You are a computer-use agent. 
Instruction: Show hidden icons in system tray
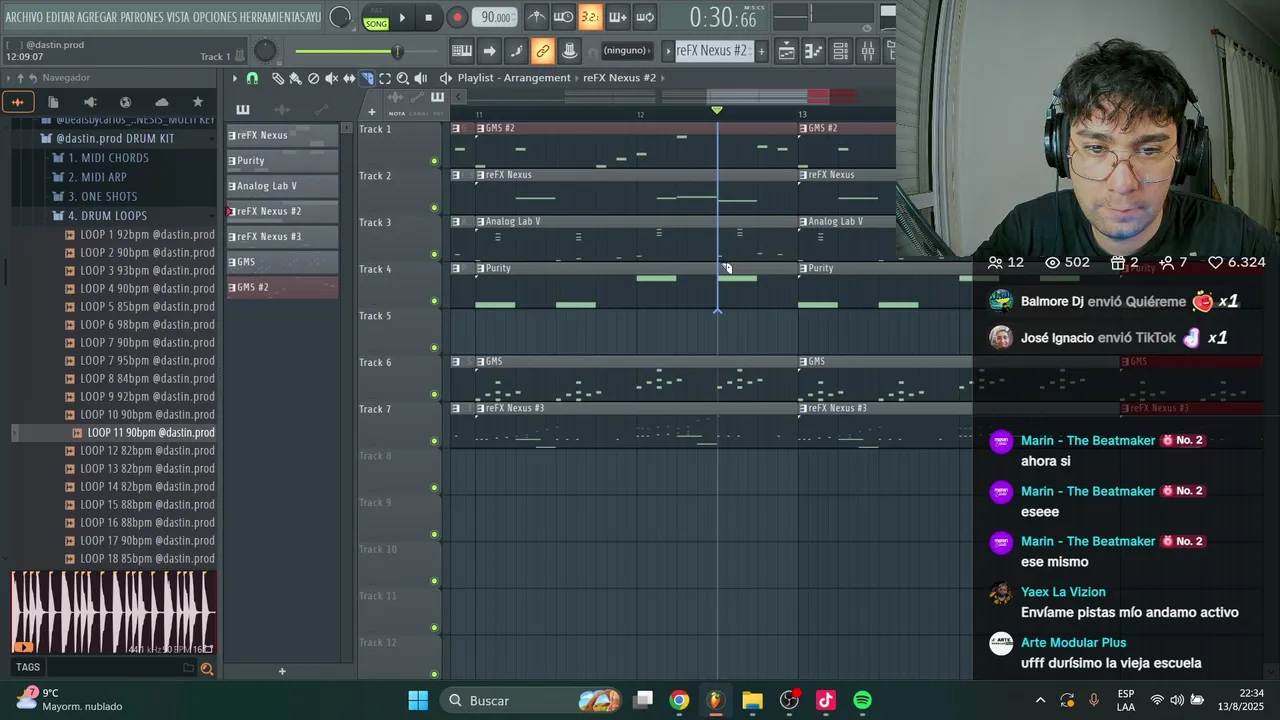click(1040, 701)
